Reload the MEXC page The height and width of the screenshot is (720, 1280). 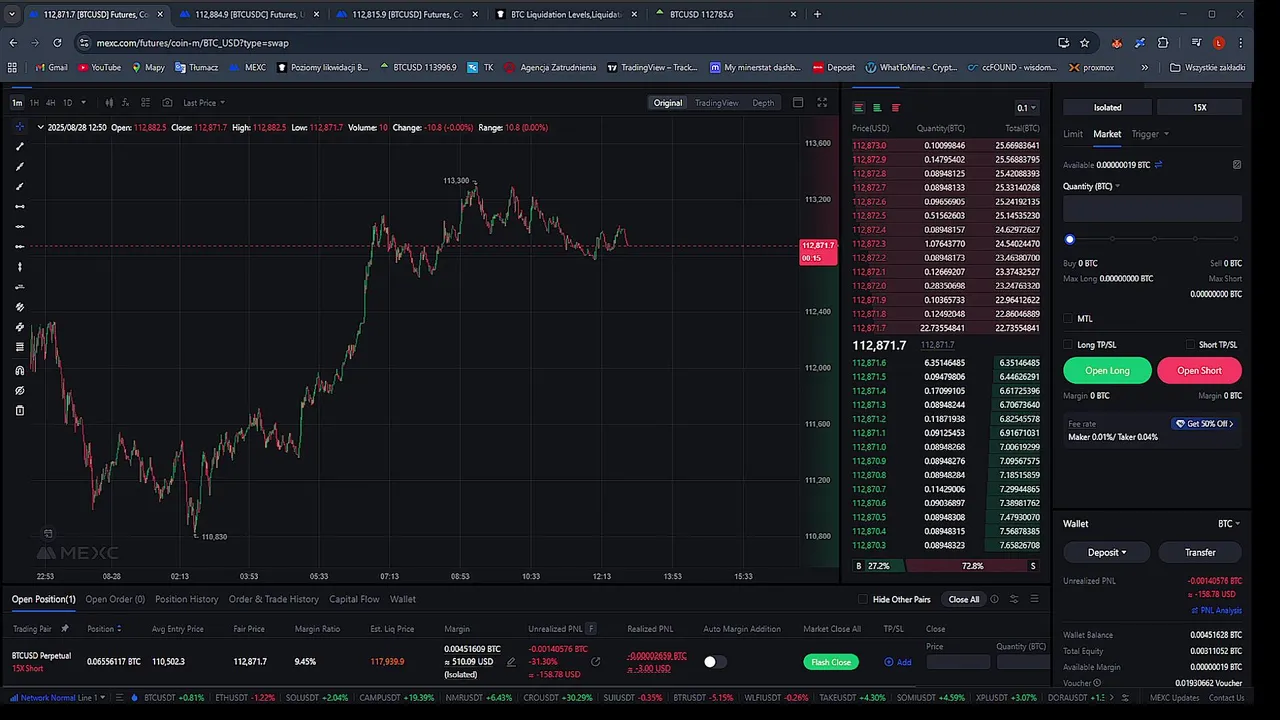pos(57,43)
